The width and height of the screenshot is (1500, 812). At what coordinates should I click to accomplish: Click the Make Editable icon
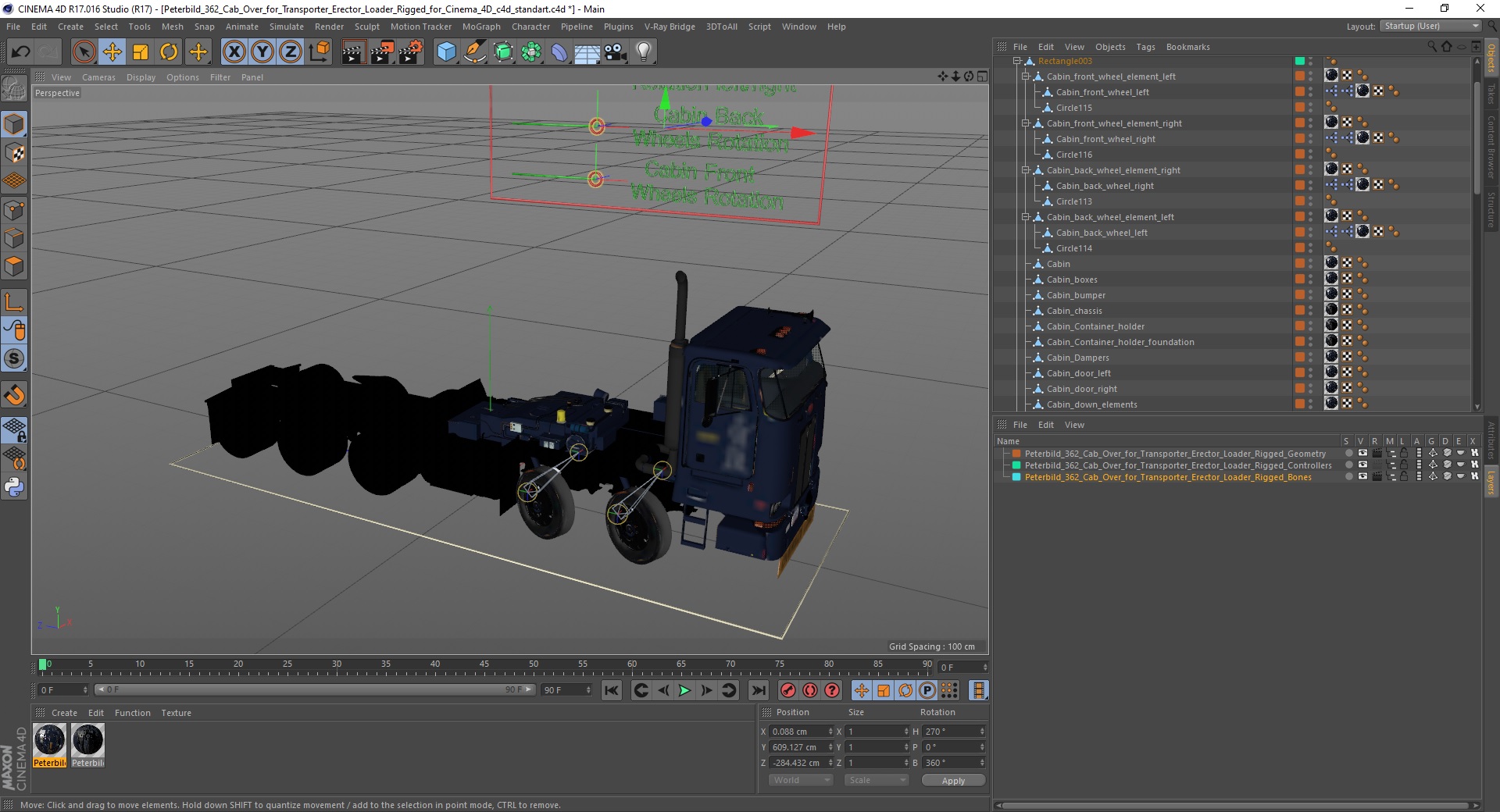(14, 90)
